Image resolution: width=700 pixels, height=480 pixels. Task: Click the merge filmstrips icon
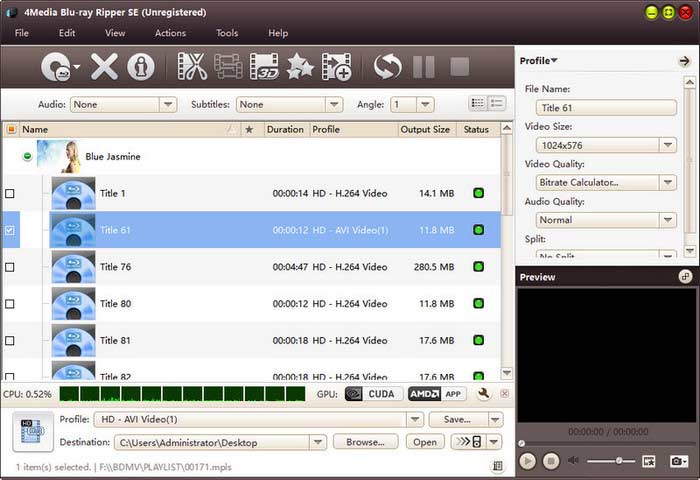click(x=228, y=67)
